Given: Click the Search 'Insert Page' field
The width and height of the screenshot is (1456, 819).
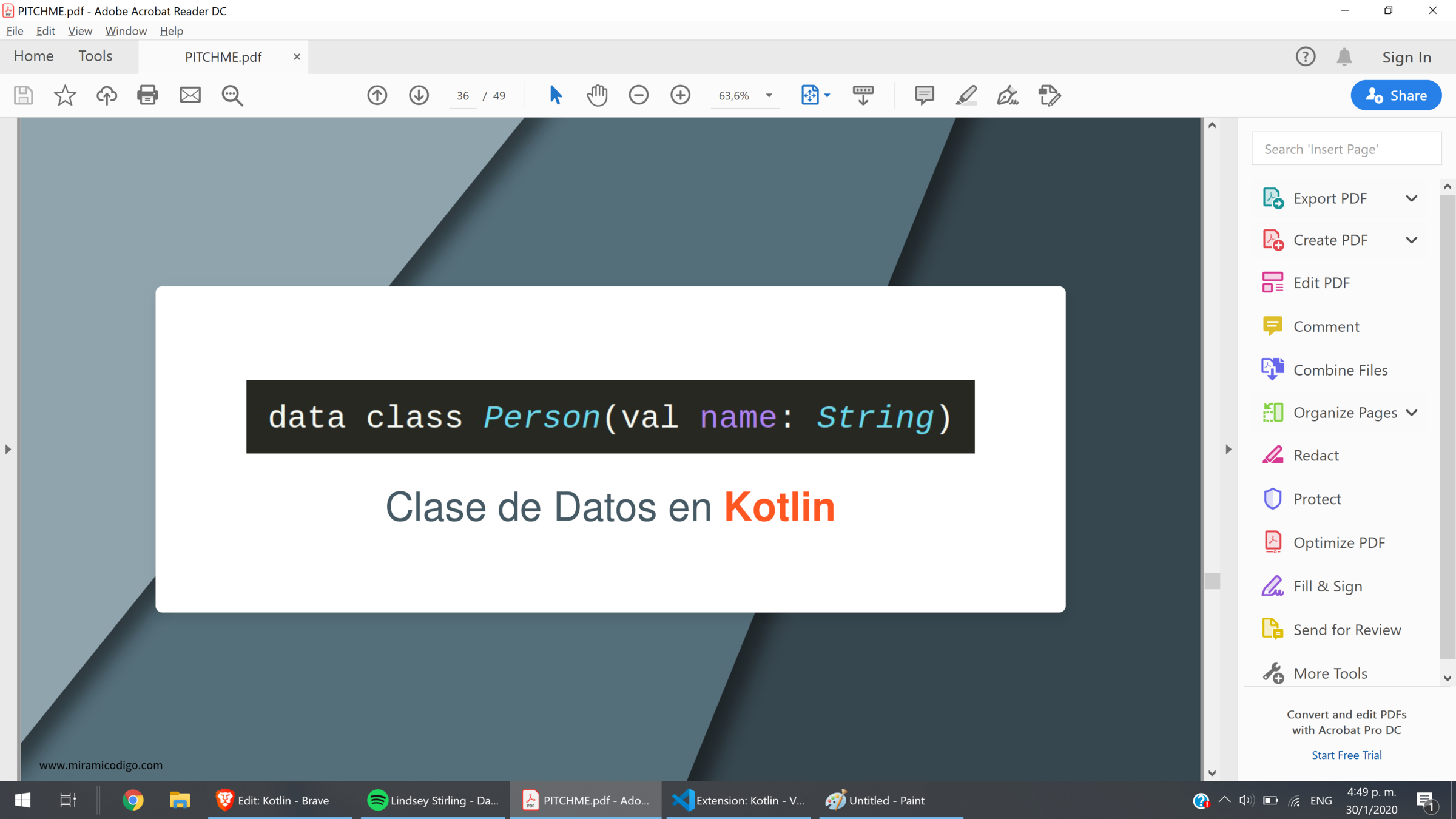Looking at the screenshot, I should (x=1346, y=149).
